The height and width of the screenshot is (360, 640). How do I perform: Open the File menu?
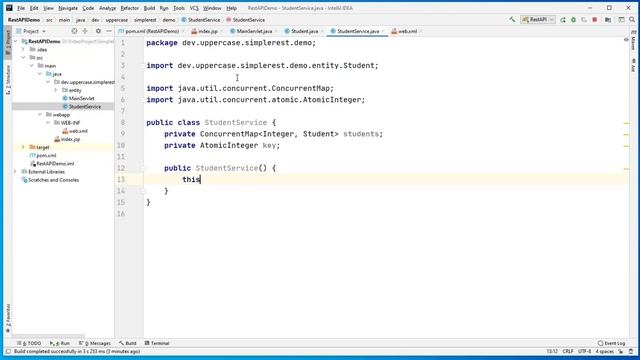tap(21, 8)
